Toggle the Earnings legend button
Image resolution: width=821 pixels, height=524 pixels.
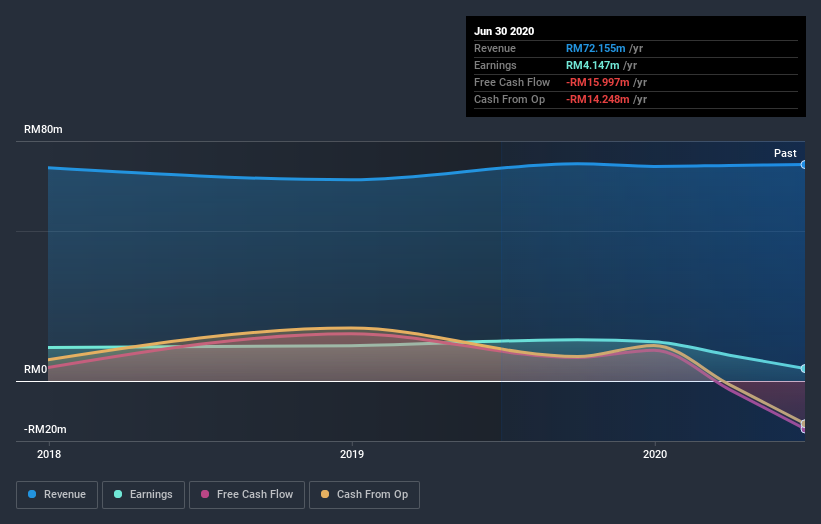click(143, 495)
